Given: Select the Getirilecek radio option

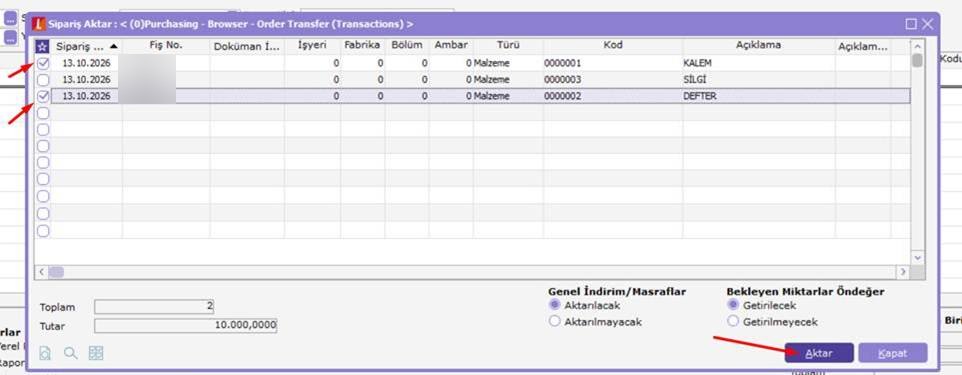Looking at the screenshot, I should (x=733, y=305).
